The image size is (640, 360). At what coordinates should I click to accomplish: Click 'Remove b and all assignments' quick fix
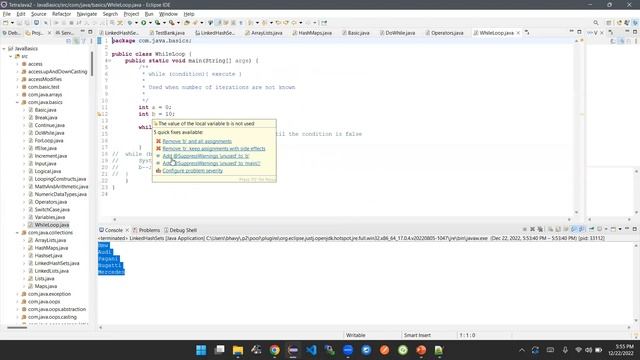coord(197,141)
